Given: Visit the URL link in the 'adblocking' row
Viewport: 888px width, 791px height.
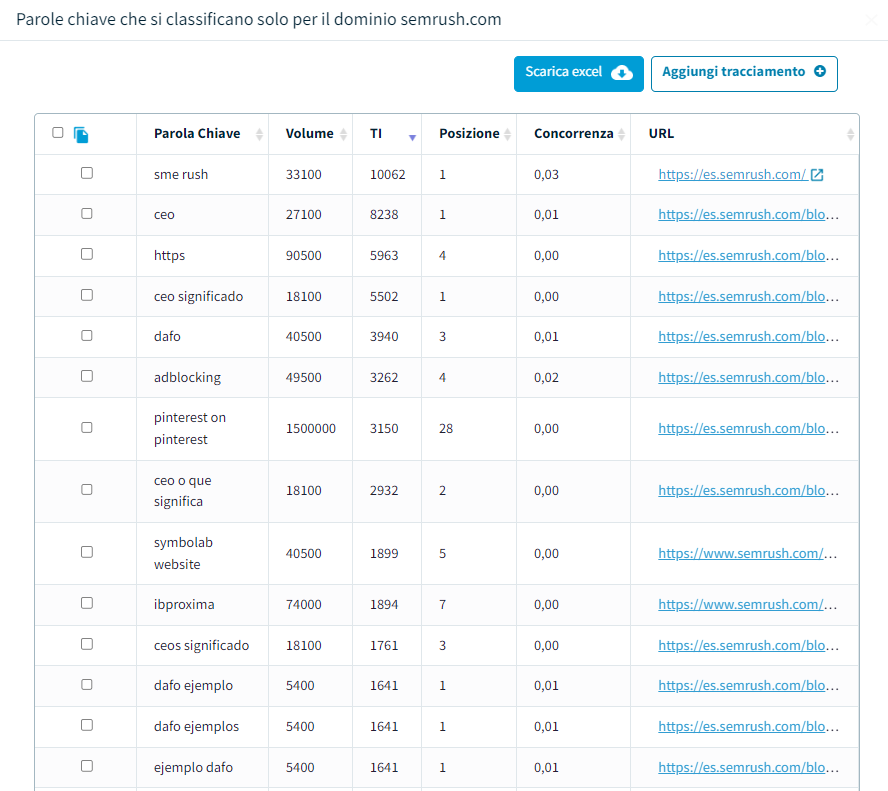Looking at the screenshot, I should pyautogui.click(x=747, y=378).
